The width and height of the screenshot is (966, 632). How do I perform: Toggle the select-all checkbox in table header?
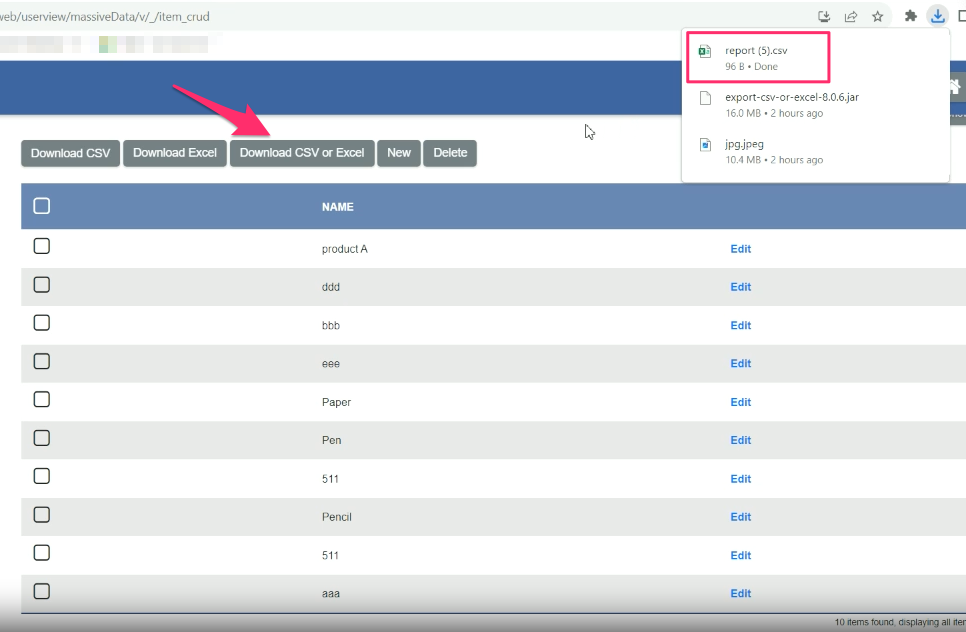42,206
